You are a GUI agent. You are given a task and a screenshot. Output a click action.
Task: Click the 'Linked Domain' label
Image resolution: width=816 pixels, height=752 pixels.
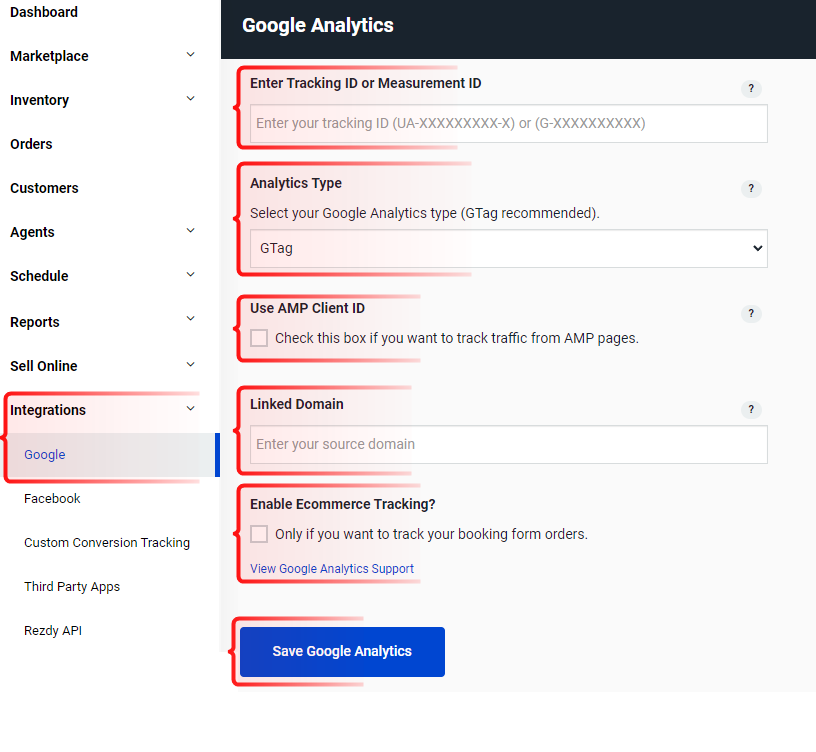tap(297, 404)
